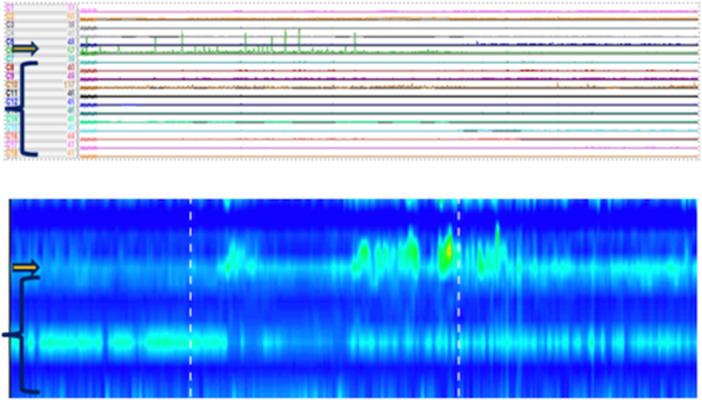Click the yellow hotspot in the spectrogram
702x400 pixels.
[447, 247]
